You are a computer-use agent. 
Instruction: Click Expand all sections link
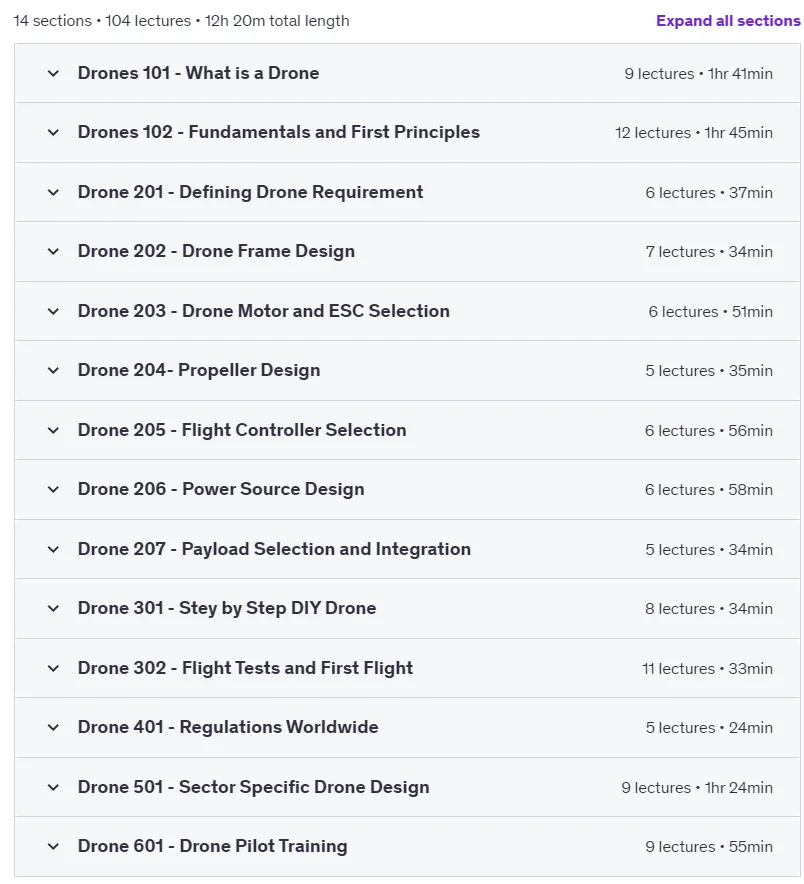click(x=728, y=21)
